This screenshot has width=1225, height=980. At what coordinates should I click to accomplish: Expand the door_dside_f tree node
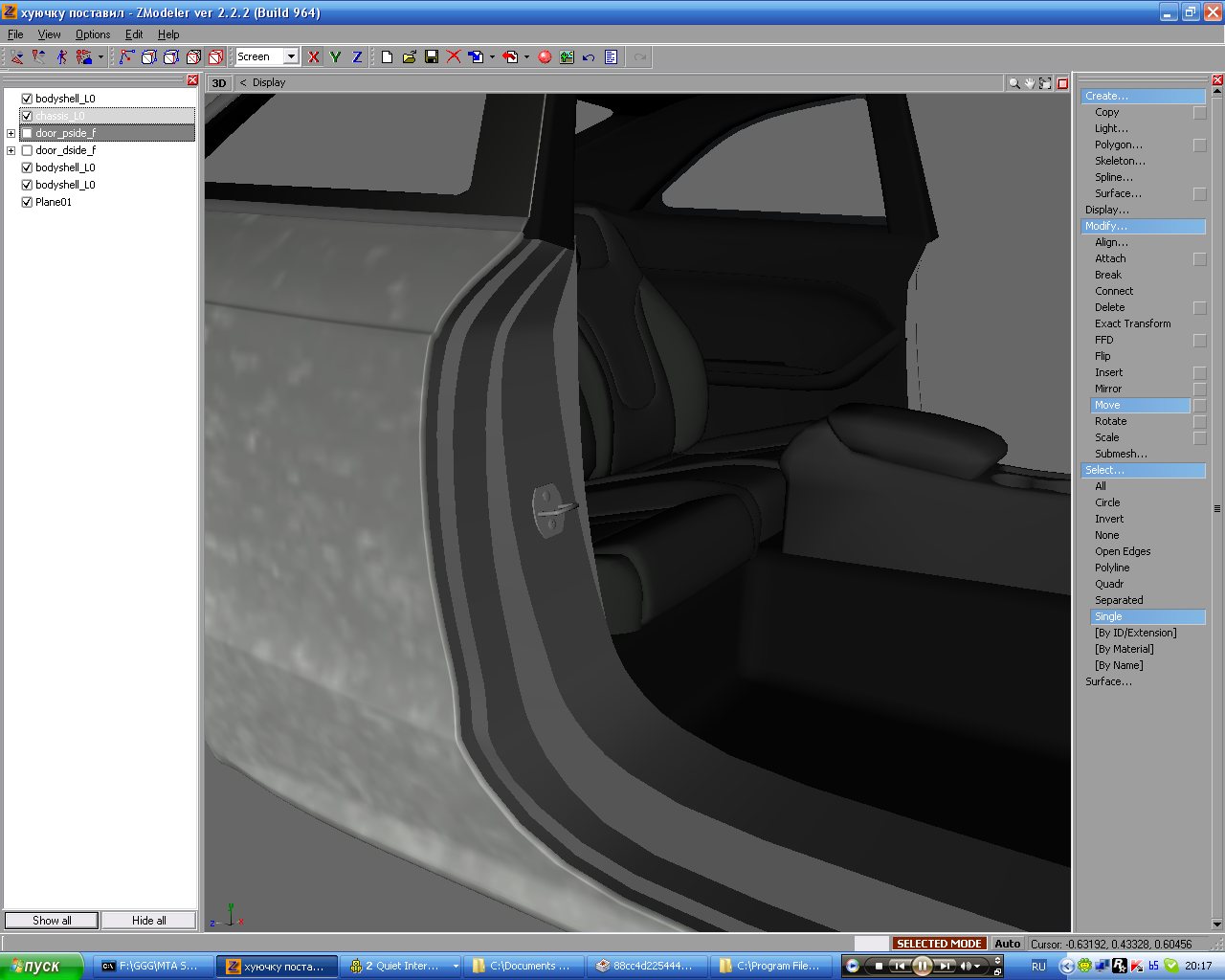(x=11, y=150)
